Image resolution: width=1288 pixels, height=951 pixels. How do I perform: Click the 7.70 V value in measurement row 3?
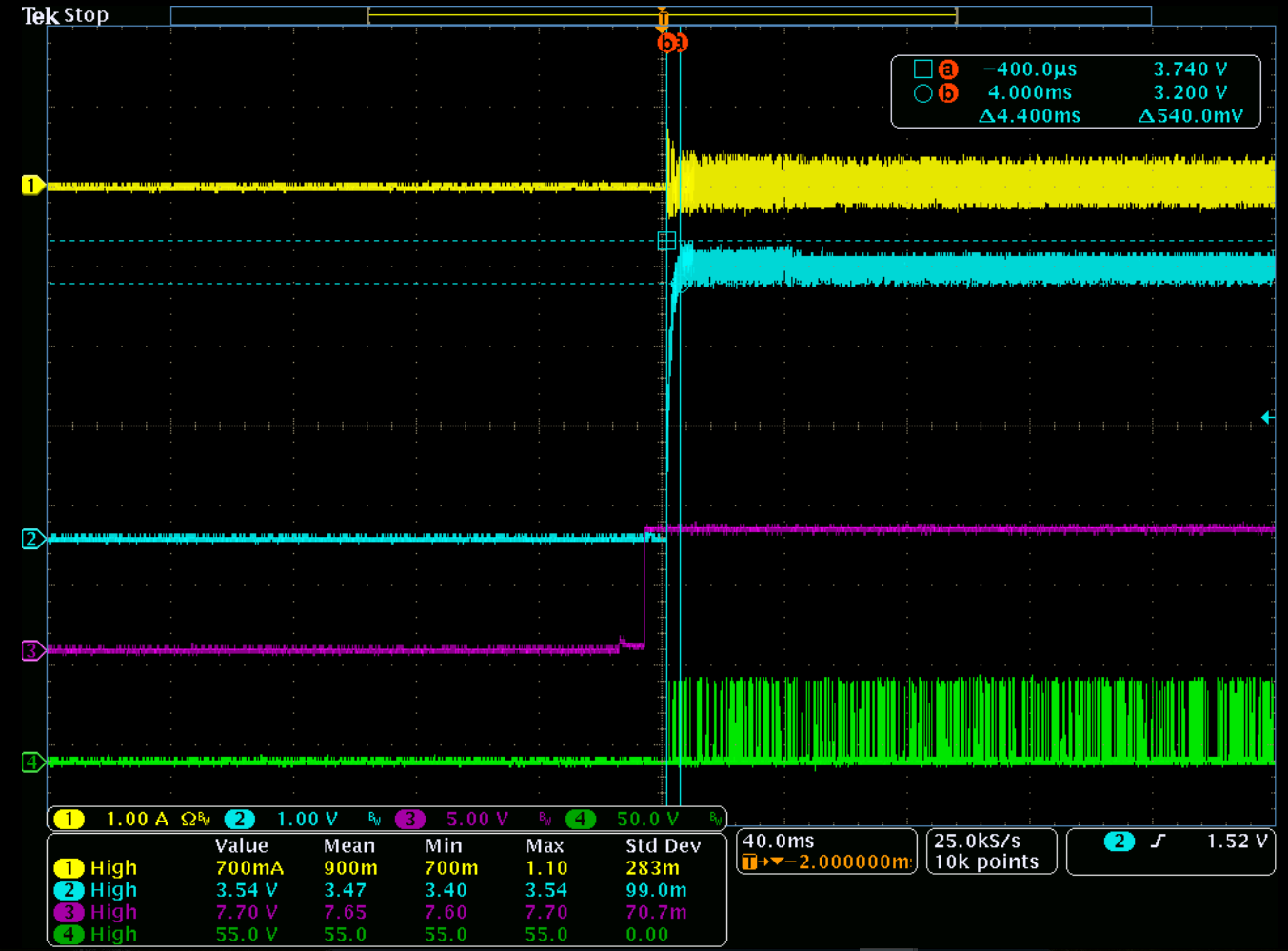point(247,912)
